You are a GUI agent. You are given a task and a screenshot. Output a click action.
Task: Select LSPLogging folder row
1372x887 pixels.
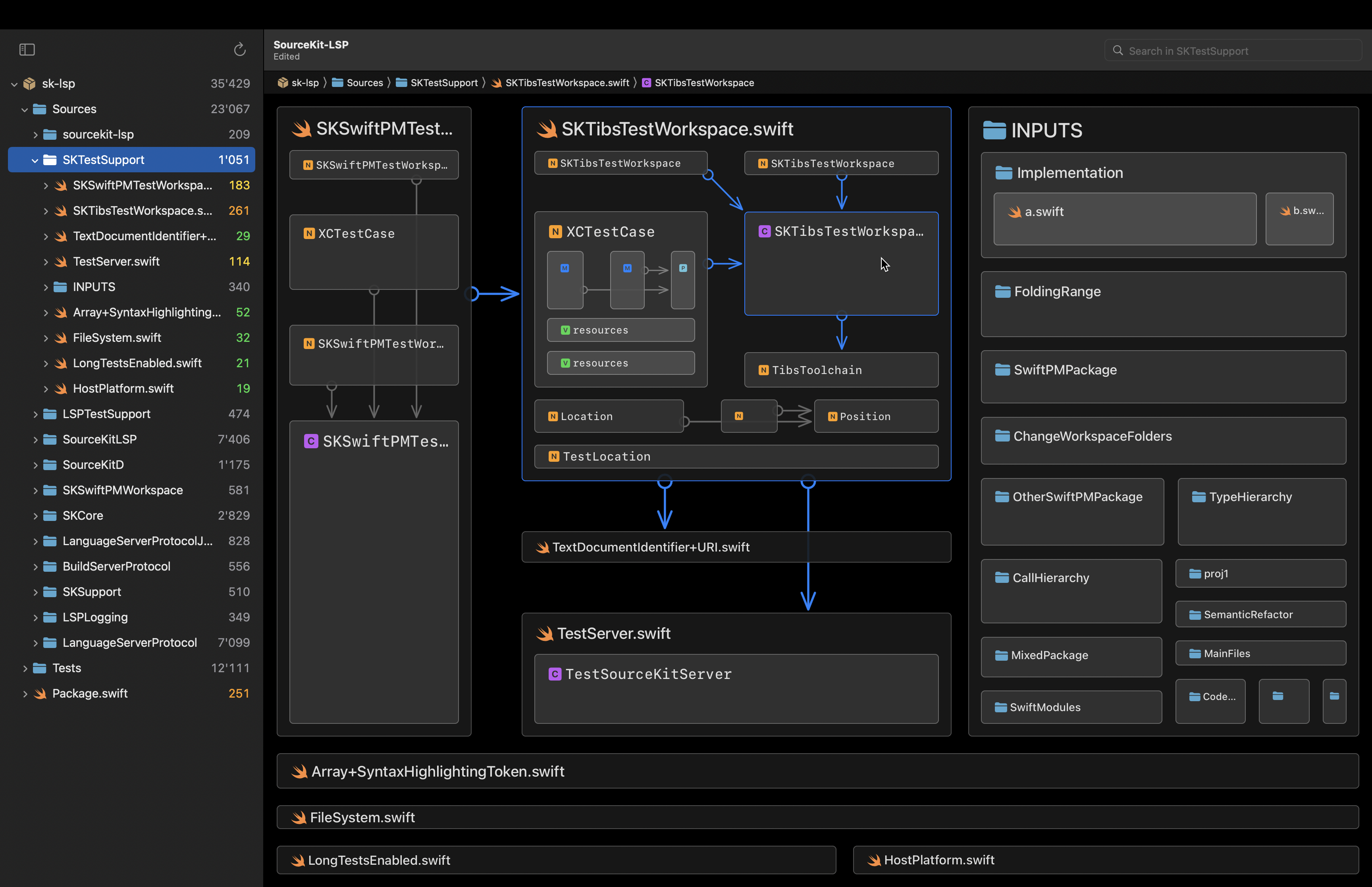pyautogui.click(x=131, y=617)
